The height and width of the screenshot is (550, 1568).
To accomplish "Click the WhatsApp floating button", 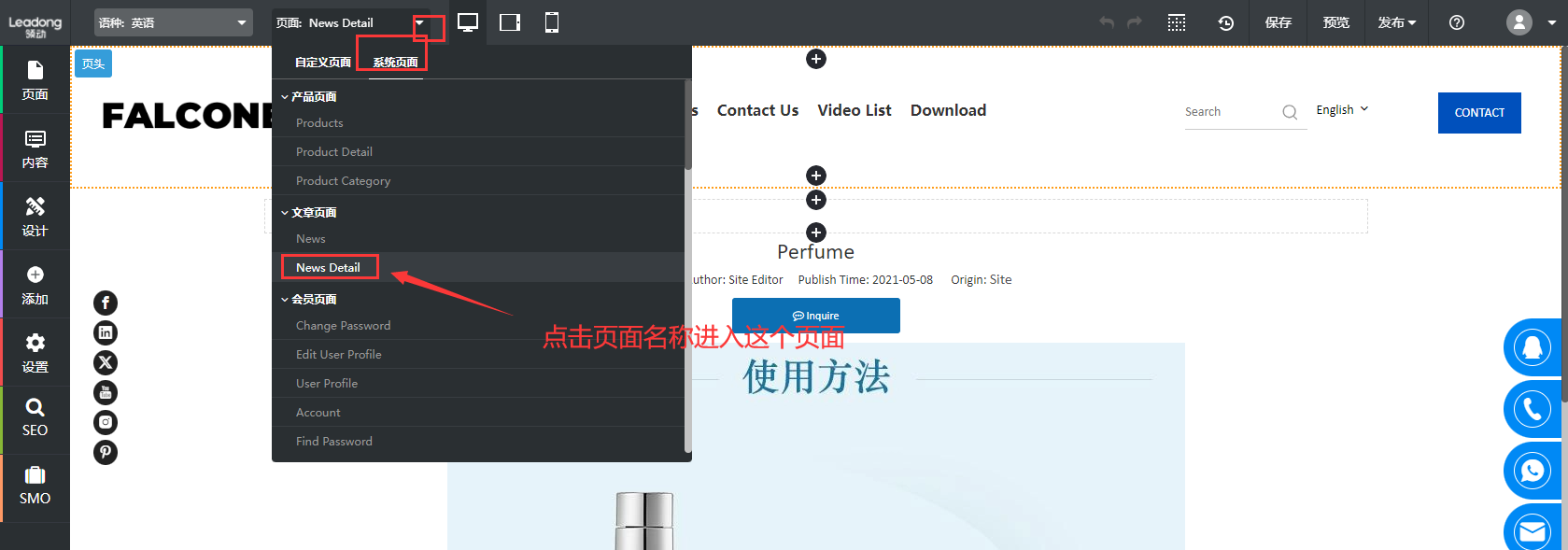I will pyautogui.click(x=1533, y=471).
